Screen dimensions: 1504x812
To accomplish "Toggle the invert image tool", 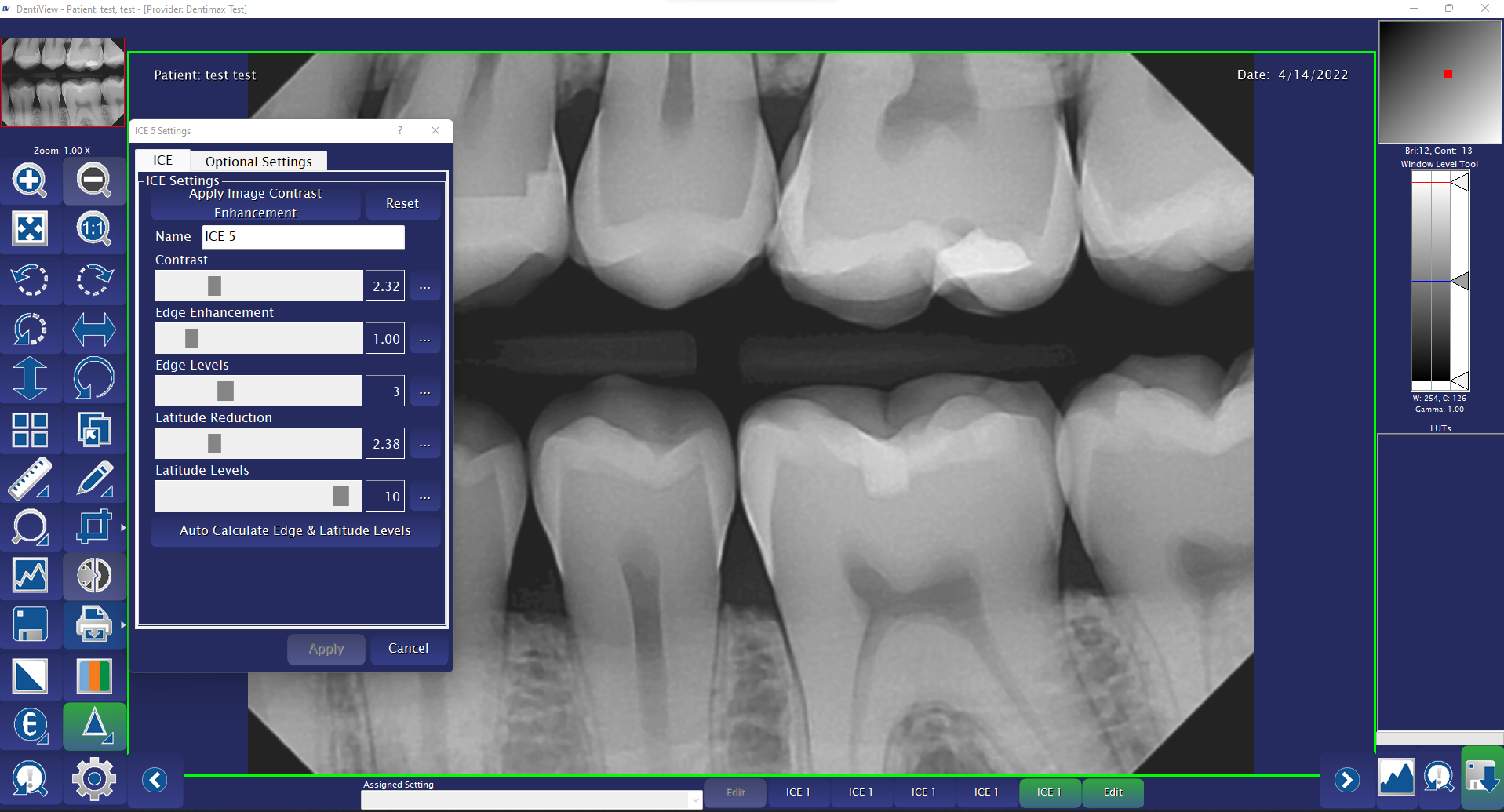I will pos(30,675).
